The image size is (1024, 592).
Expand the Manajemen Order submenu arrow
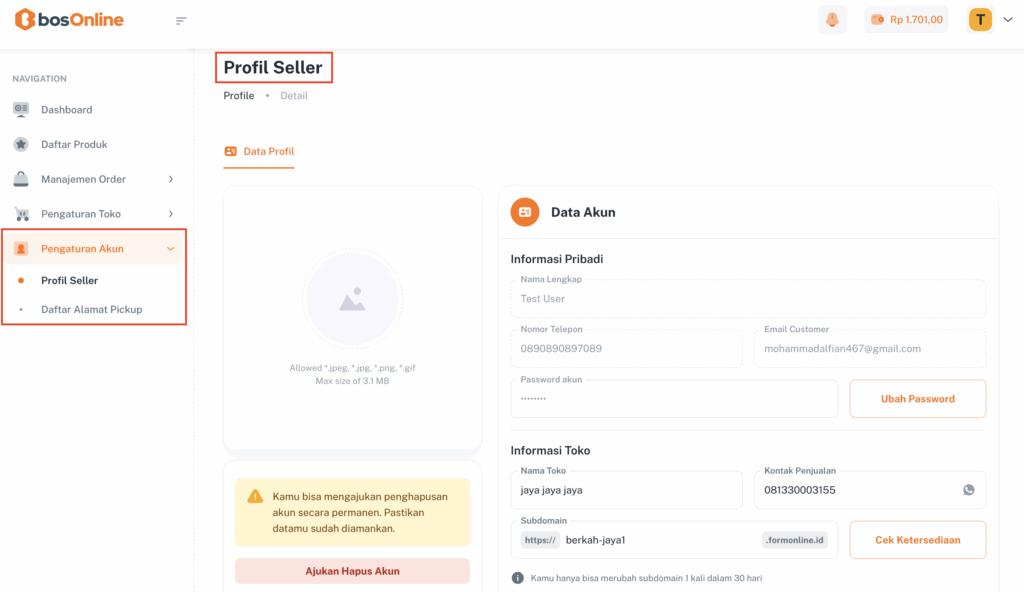171,179
